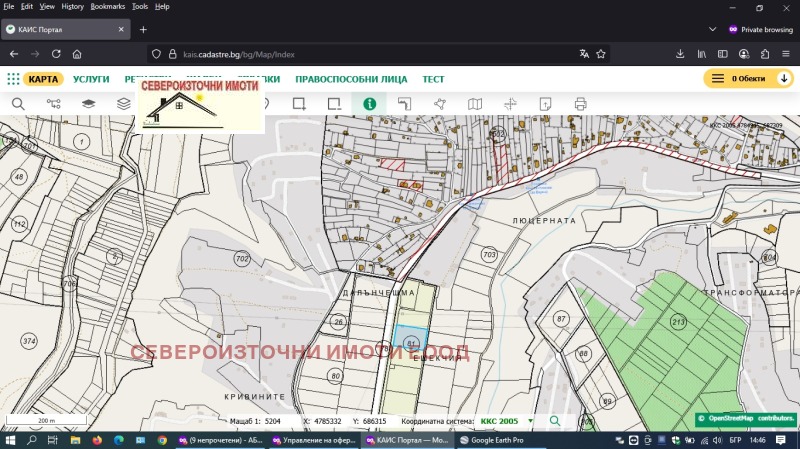The image size is (800, 449).
Task: Expand the list all tabs chevron
Action: [713, 30]
